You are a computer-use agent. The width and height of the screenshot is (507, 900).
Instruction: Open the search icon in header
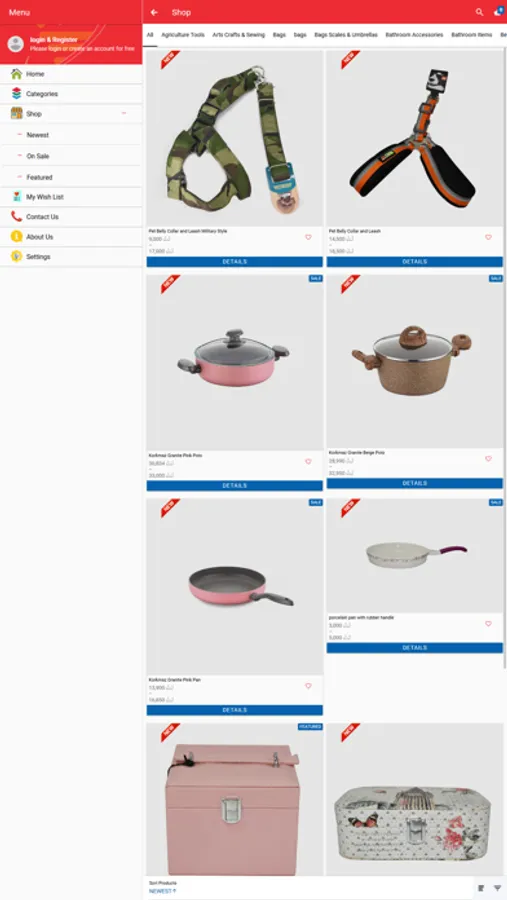coord(479,12)
